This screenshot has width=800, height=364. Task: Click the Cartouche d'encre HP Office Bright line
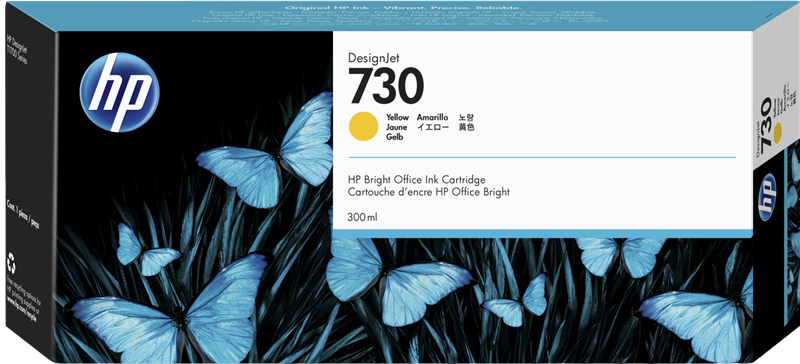pyautogui.click(x=429, y=192)
